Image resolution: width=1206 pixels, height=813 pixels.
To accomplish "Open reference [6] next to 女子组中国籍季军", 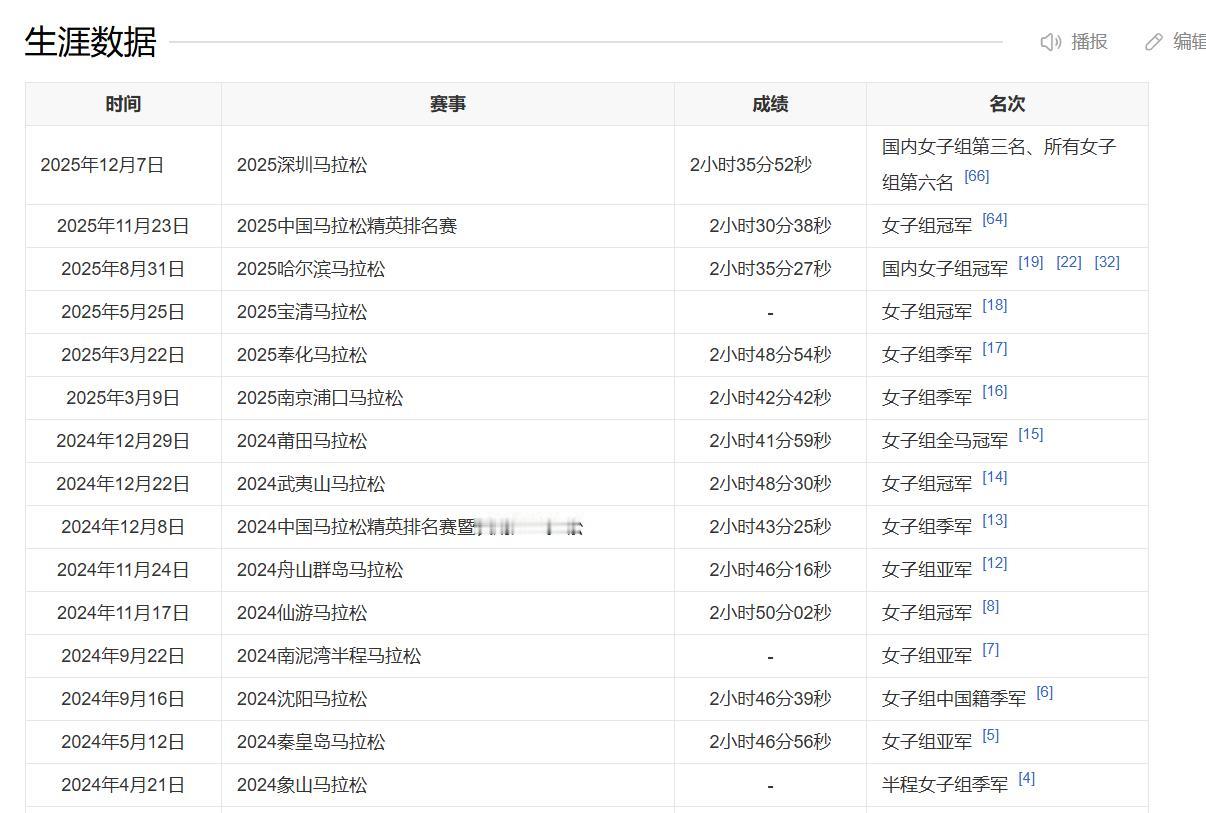I will [x=1045, y=692].
